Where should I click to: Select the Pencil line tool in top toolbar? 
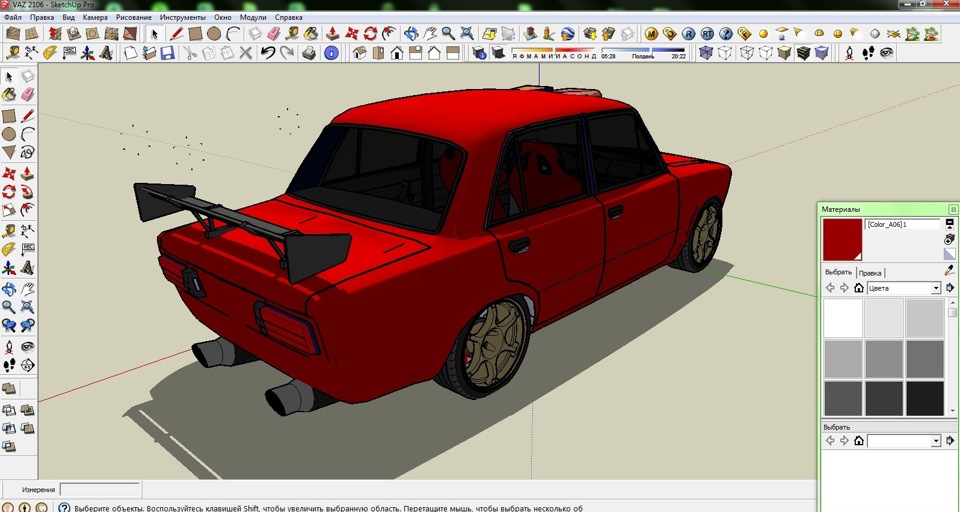pos(177,33)
